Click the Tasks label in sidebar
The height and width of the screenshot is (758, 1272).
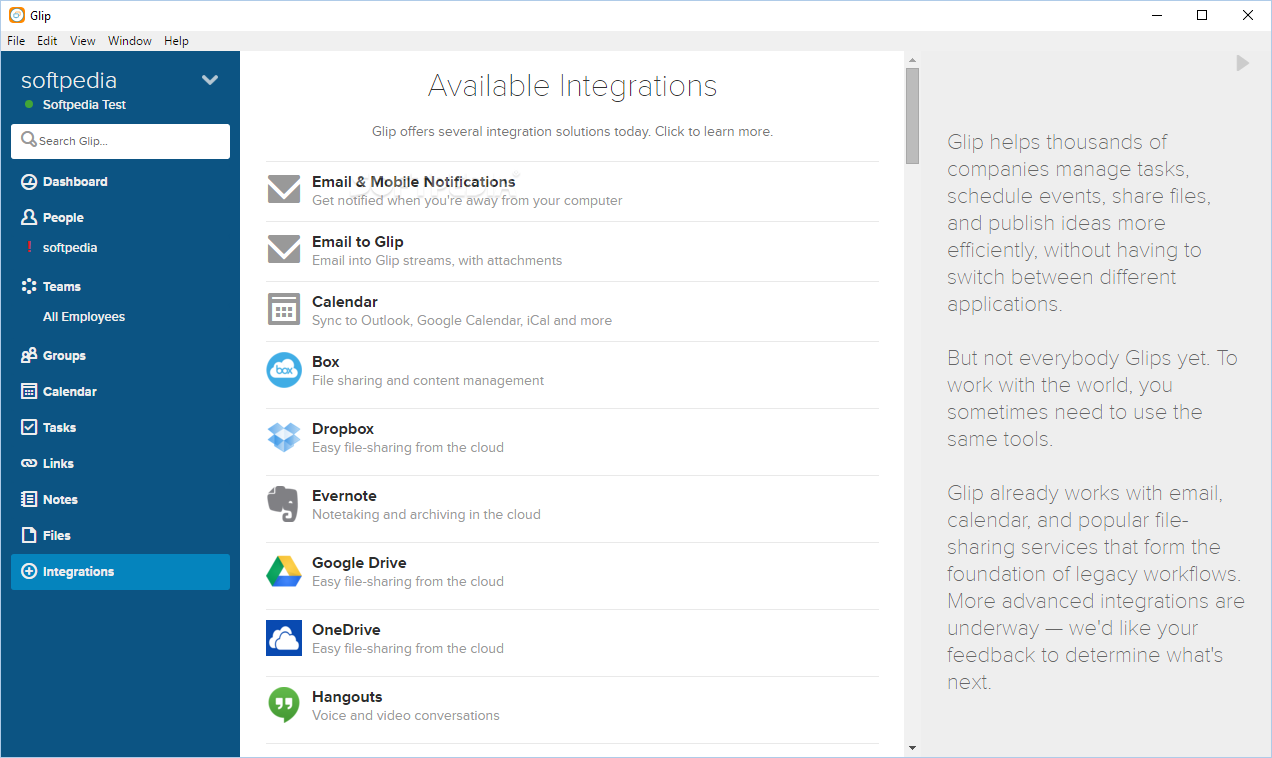click(x=60, y=427)
